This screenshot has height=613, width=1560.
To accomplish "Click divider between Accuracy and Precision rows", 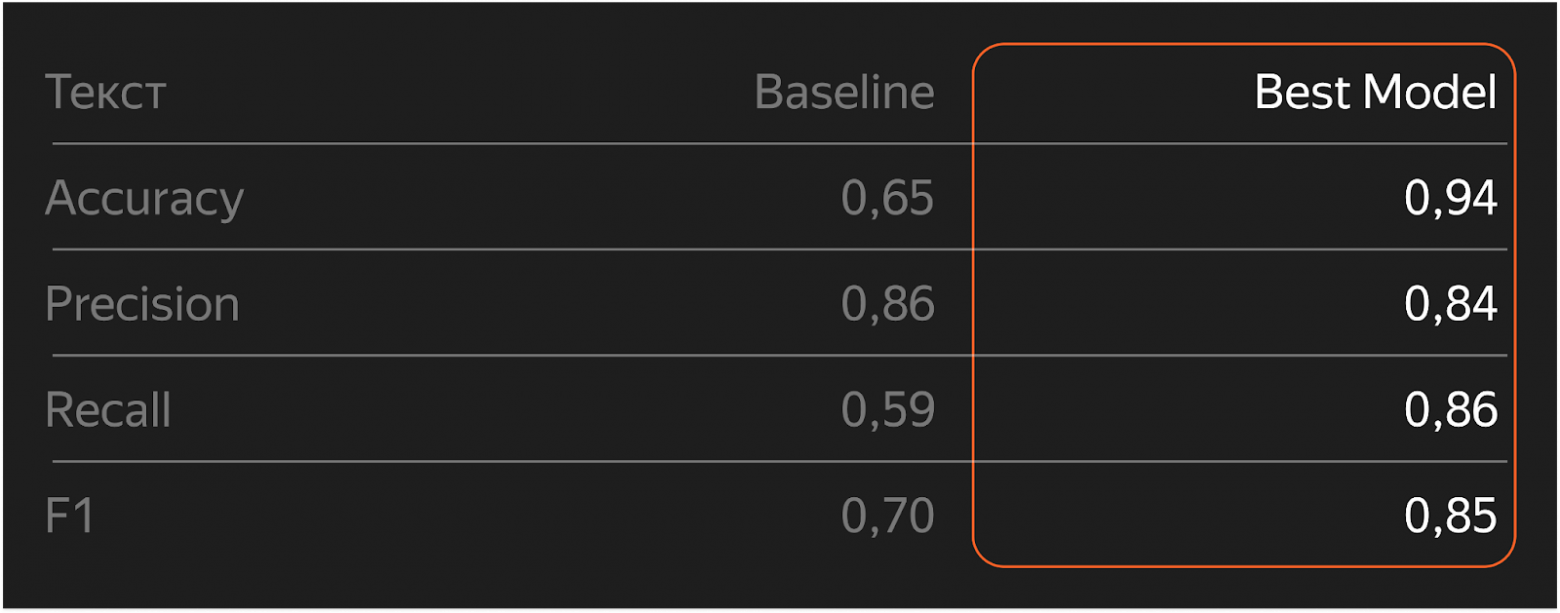I will tap(500, 250).
